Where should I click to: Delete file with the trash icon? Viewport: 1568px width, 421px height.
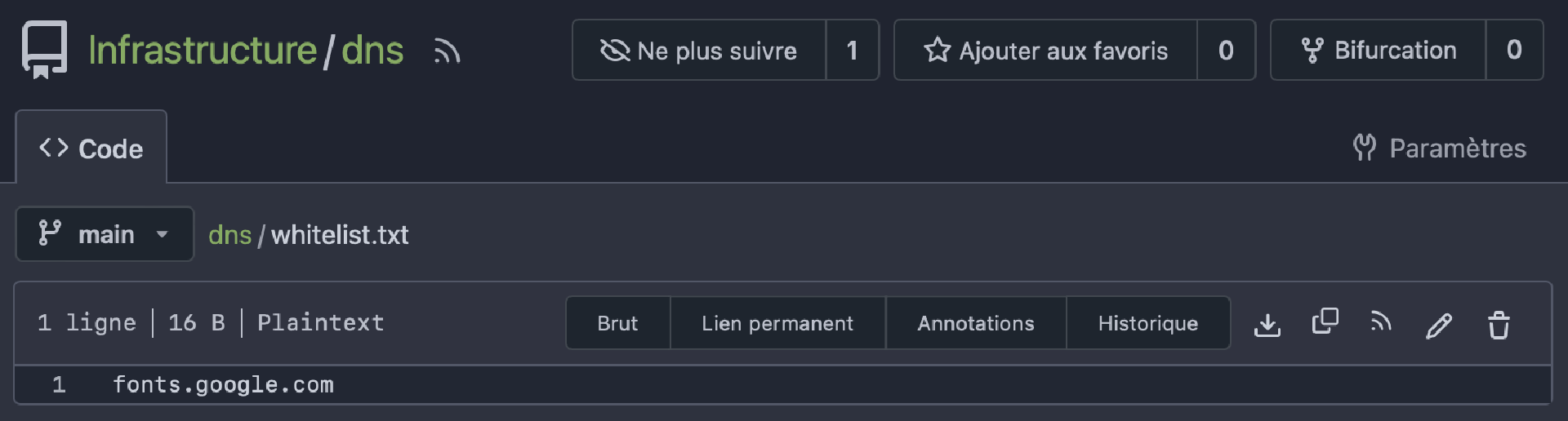click(x=1499, y=324)
